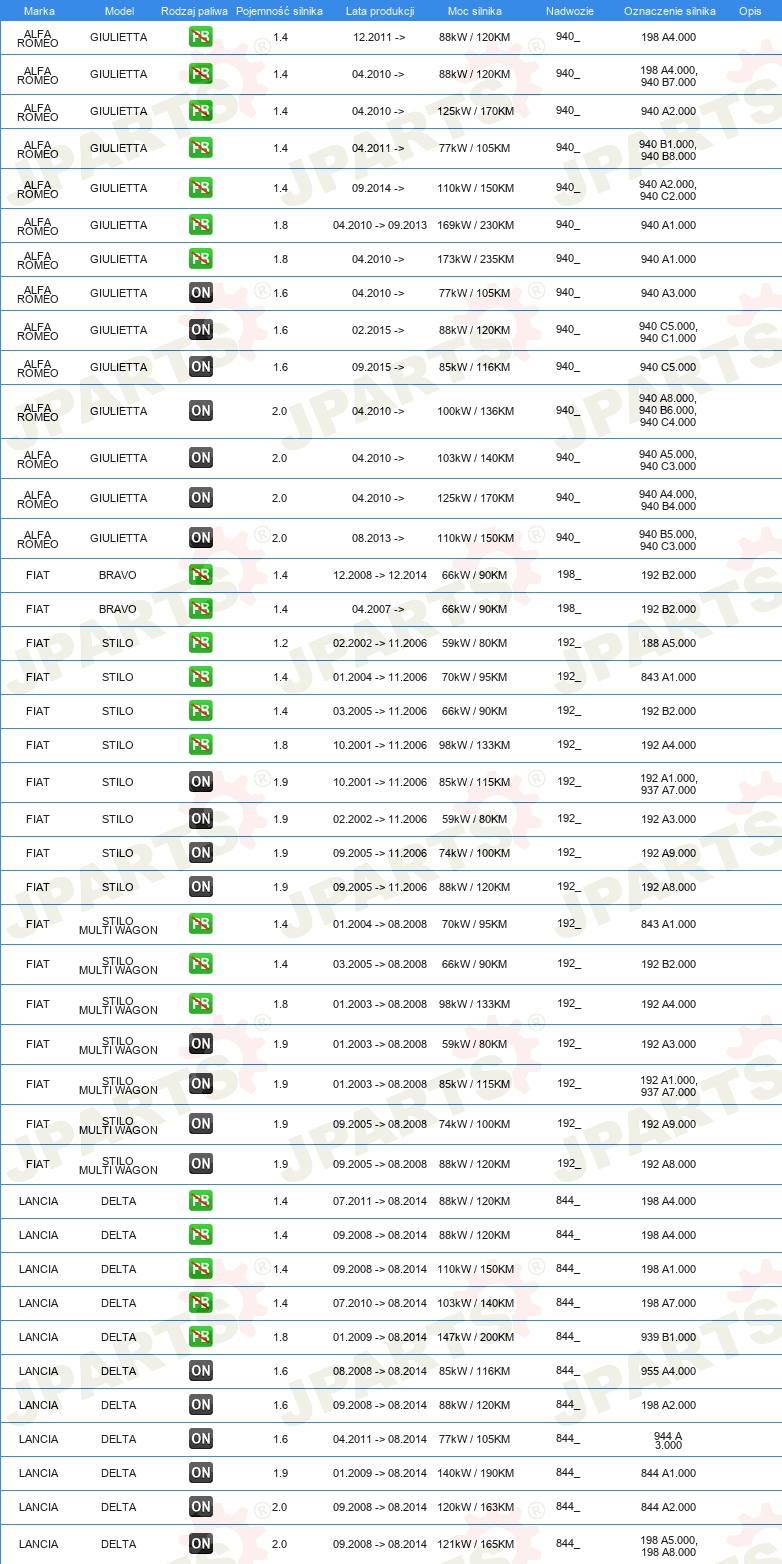Click the PB icon in Giulietta 09.2014 row
Viewport: 782px width, 1564px height.
pos(201,188)
